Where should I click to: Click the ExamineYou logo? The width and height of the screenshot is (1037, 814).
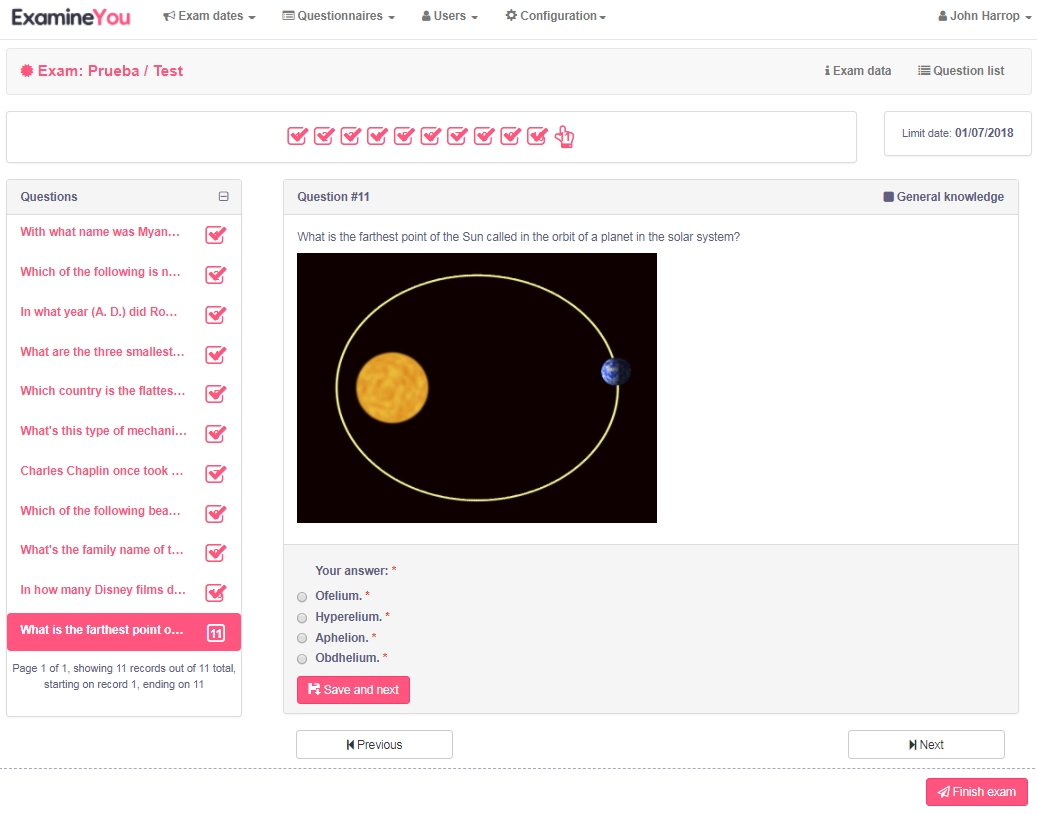tap(71, 17)
